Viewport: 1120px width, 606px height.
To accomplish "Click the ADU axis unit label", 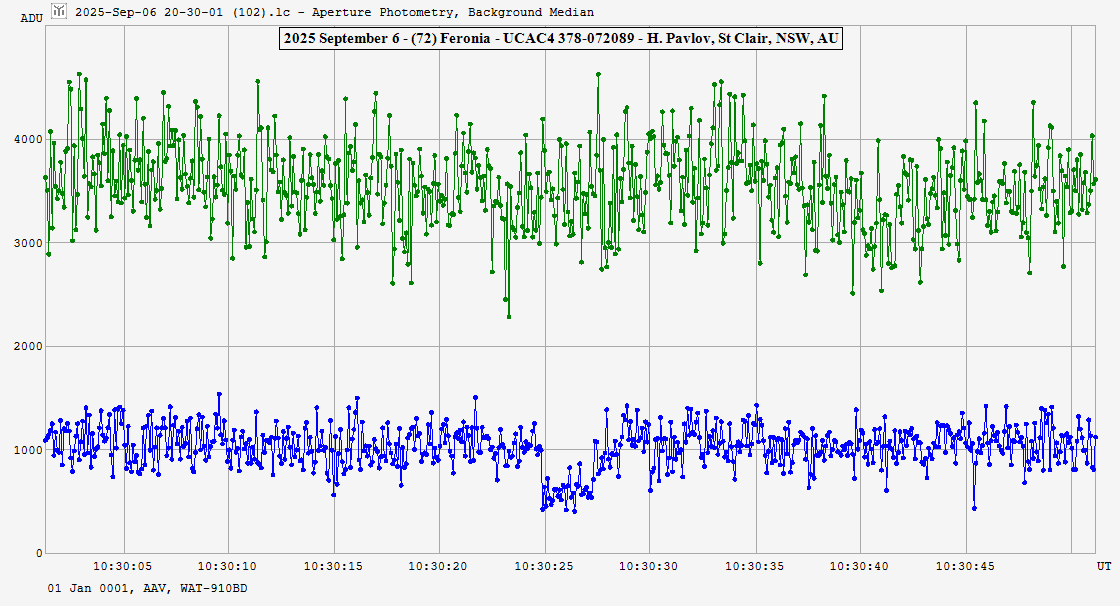I will click(31, 18).
